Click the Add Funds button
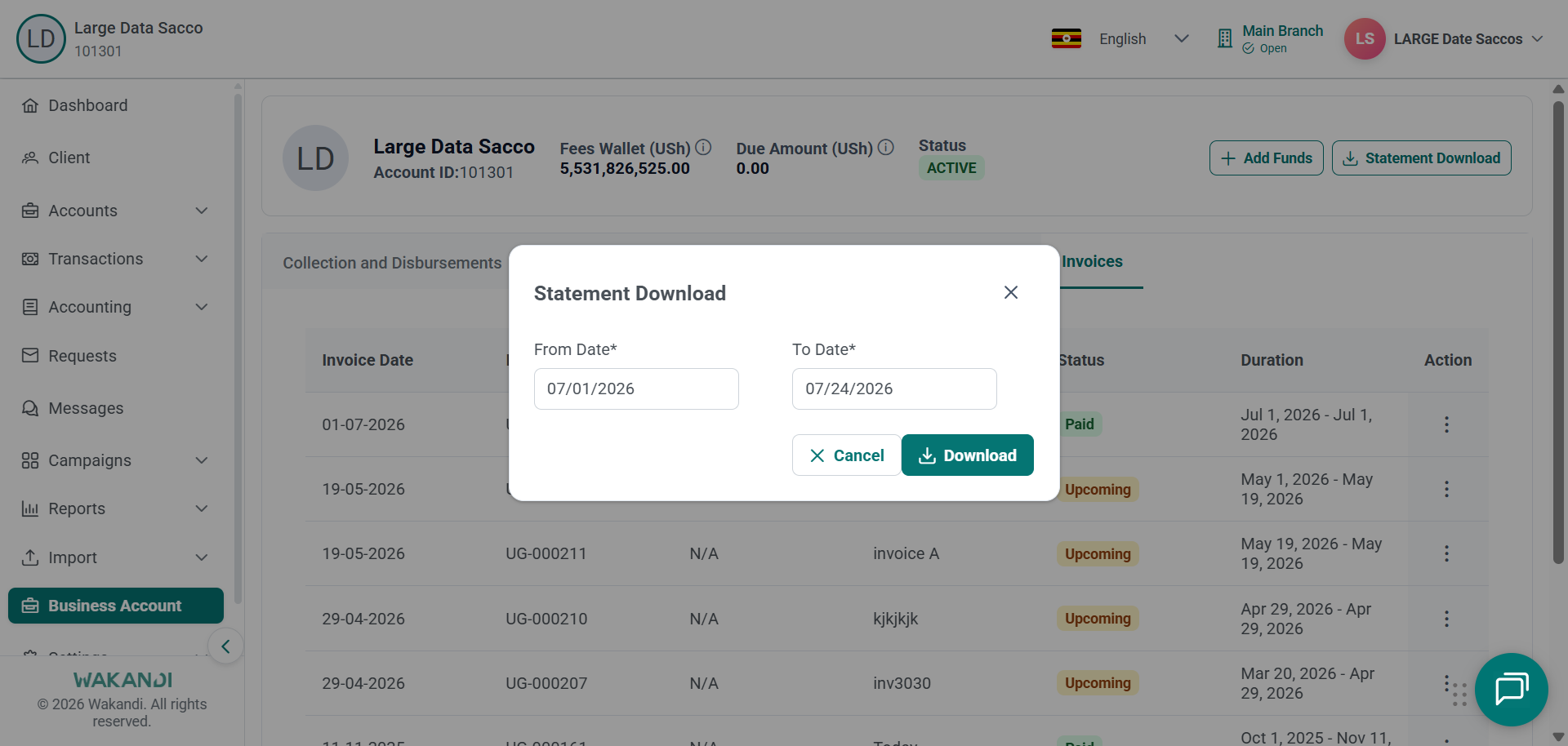Viewport: 1568px width, 746px height. coord(1266,158)
